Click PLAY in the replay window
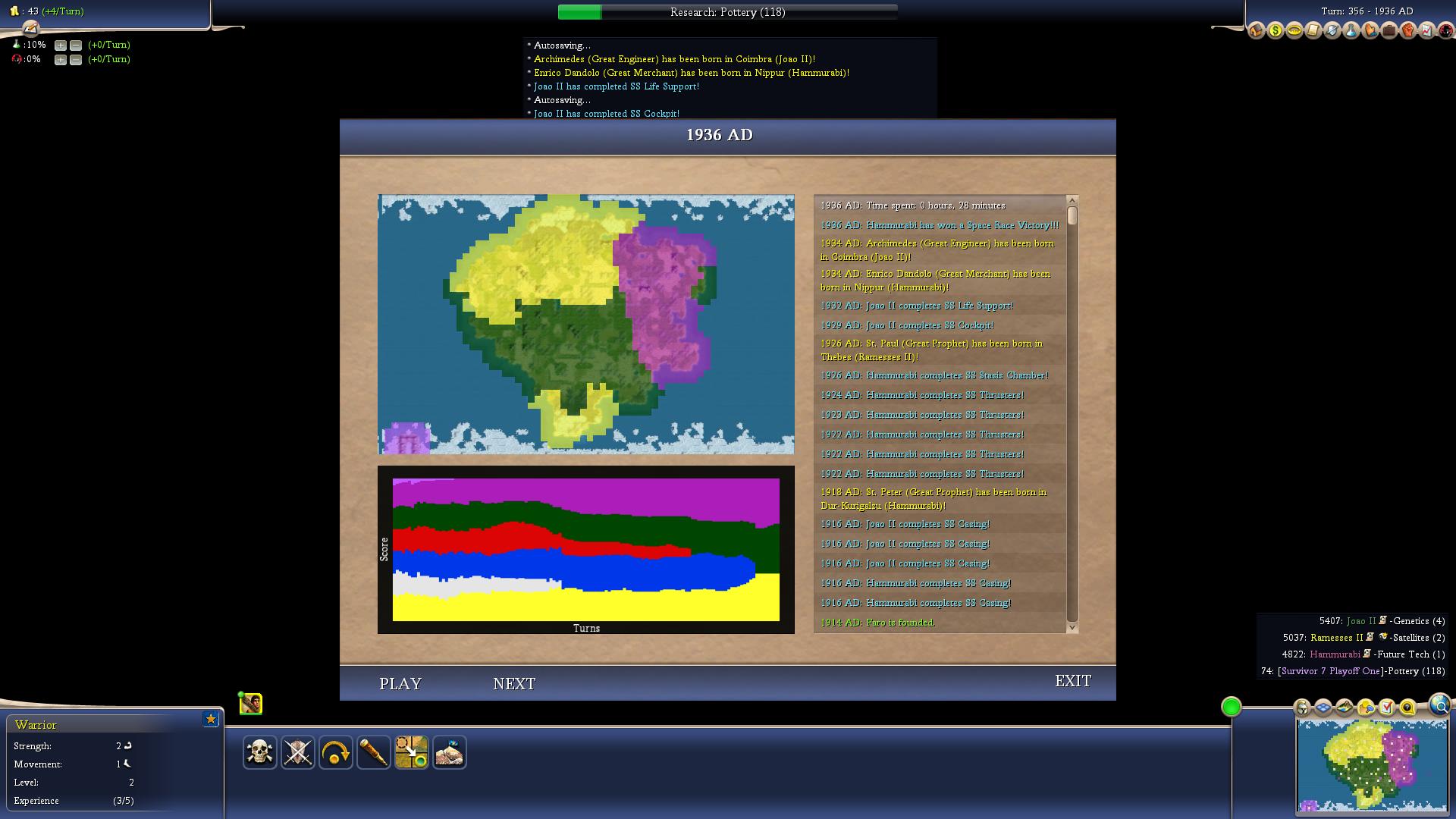The height and width of the screenshot is (819, 1456). (400, 684)
